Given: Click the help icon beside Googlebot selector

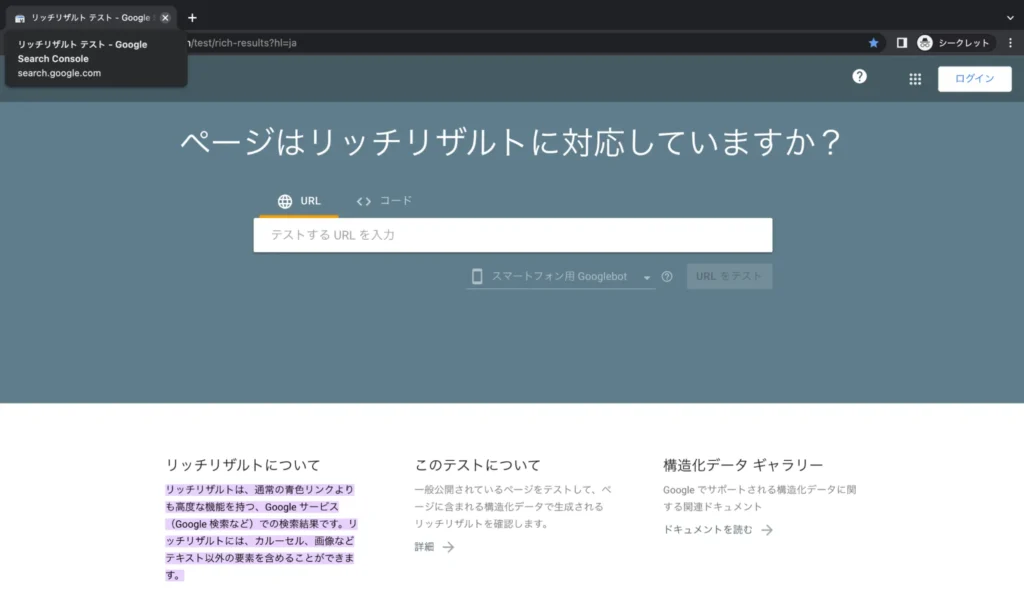Looking at the screenshot, I should pyautogui.click(x=667, y=276).
